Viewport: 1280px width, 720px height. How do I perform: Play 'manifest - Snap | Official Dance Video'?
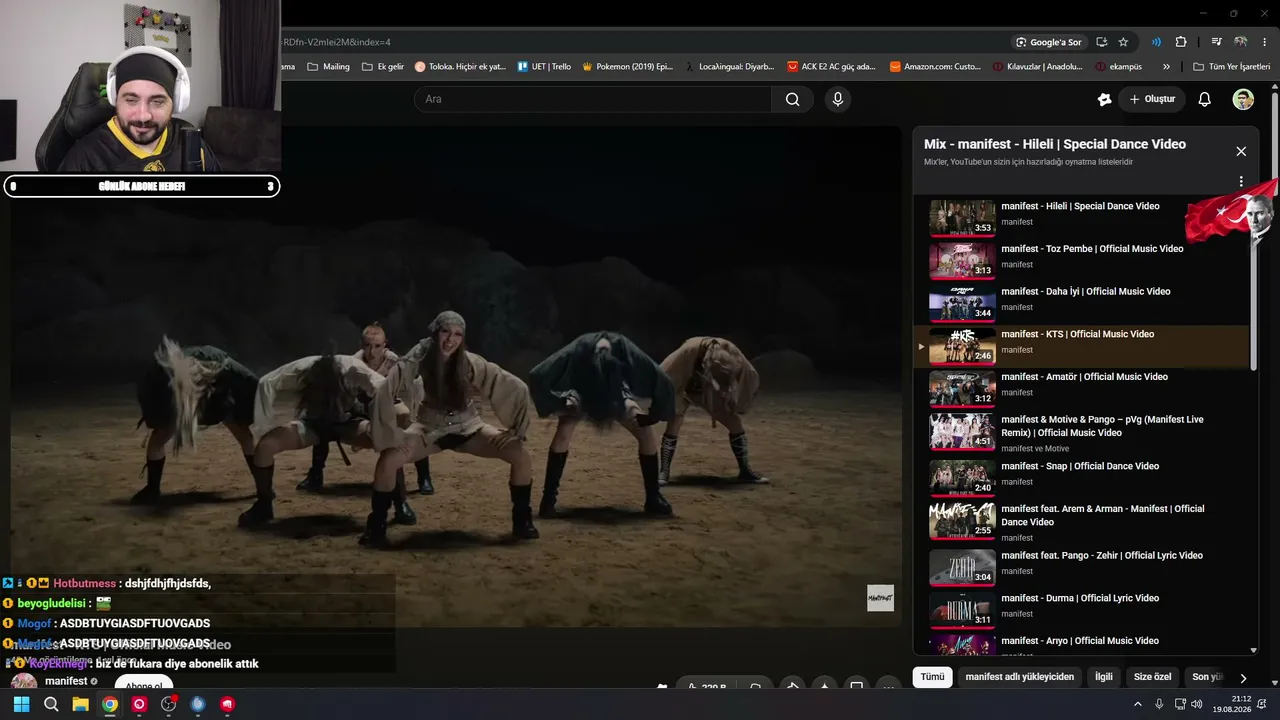coord(1080,477)
